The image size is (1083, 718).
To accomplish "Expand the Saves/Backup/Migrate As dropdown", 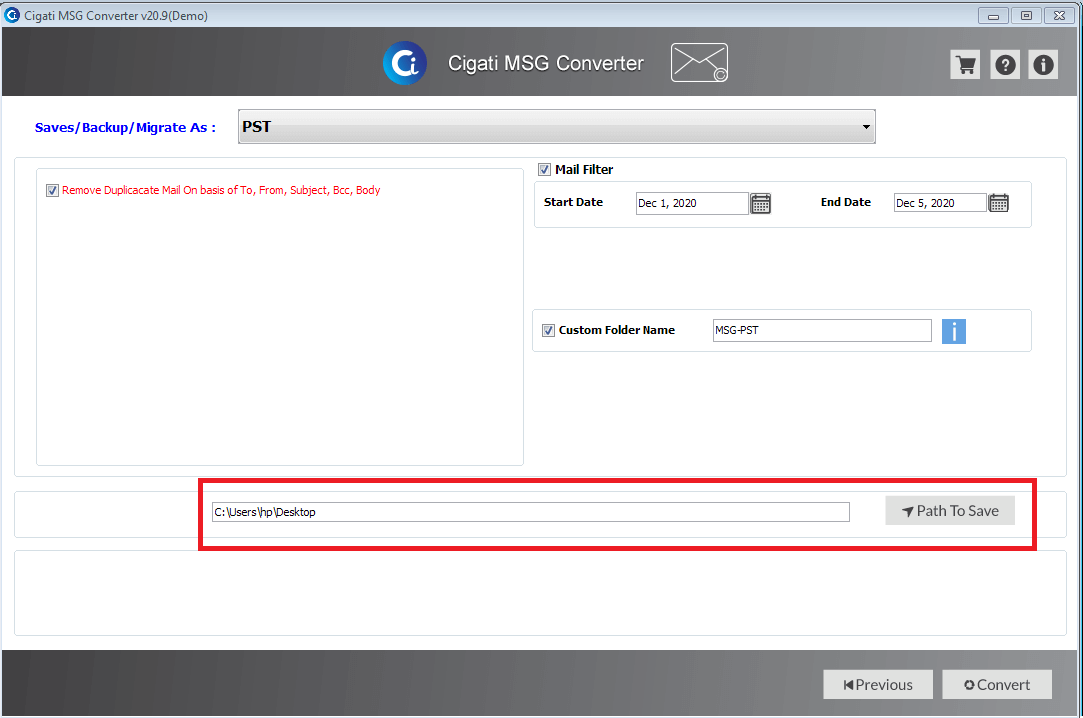I will pyautogui.click(x=557, y=127).
